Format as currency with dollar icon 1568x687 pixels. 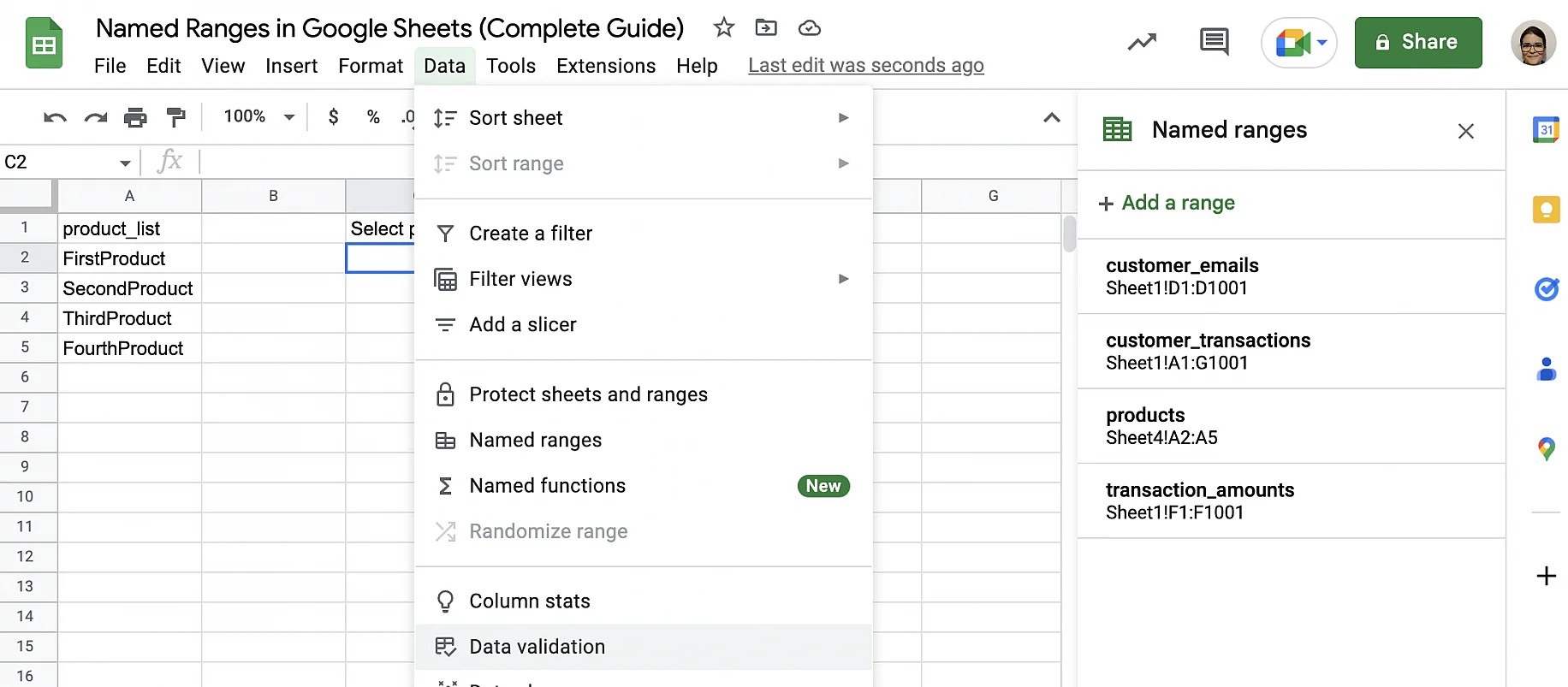tap(333, 116)
